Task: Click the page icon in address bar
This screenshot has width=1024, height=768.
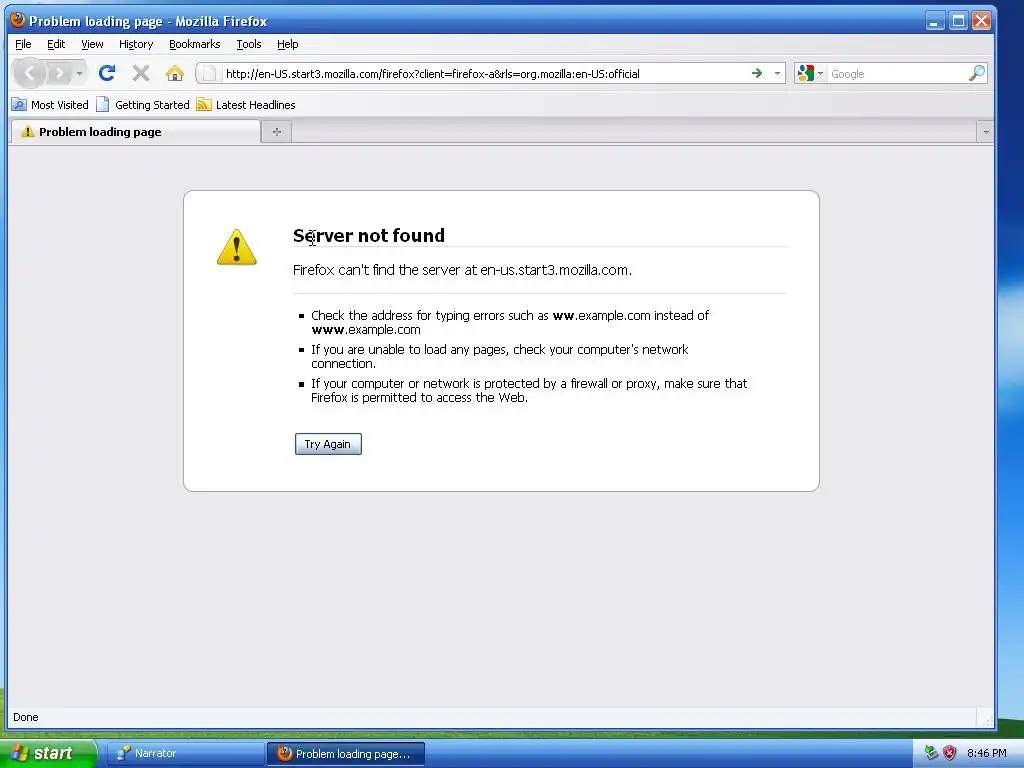Action: tap(209, 74)
